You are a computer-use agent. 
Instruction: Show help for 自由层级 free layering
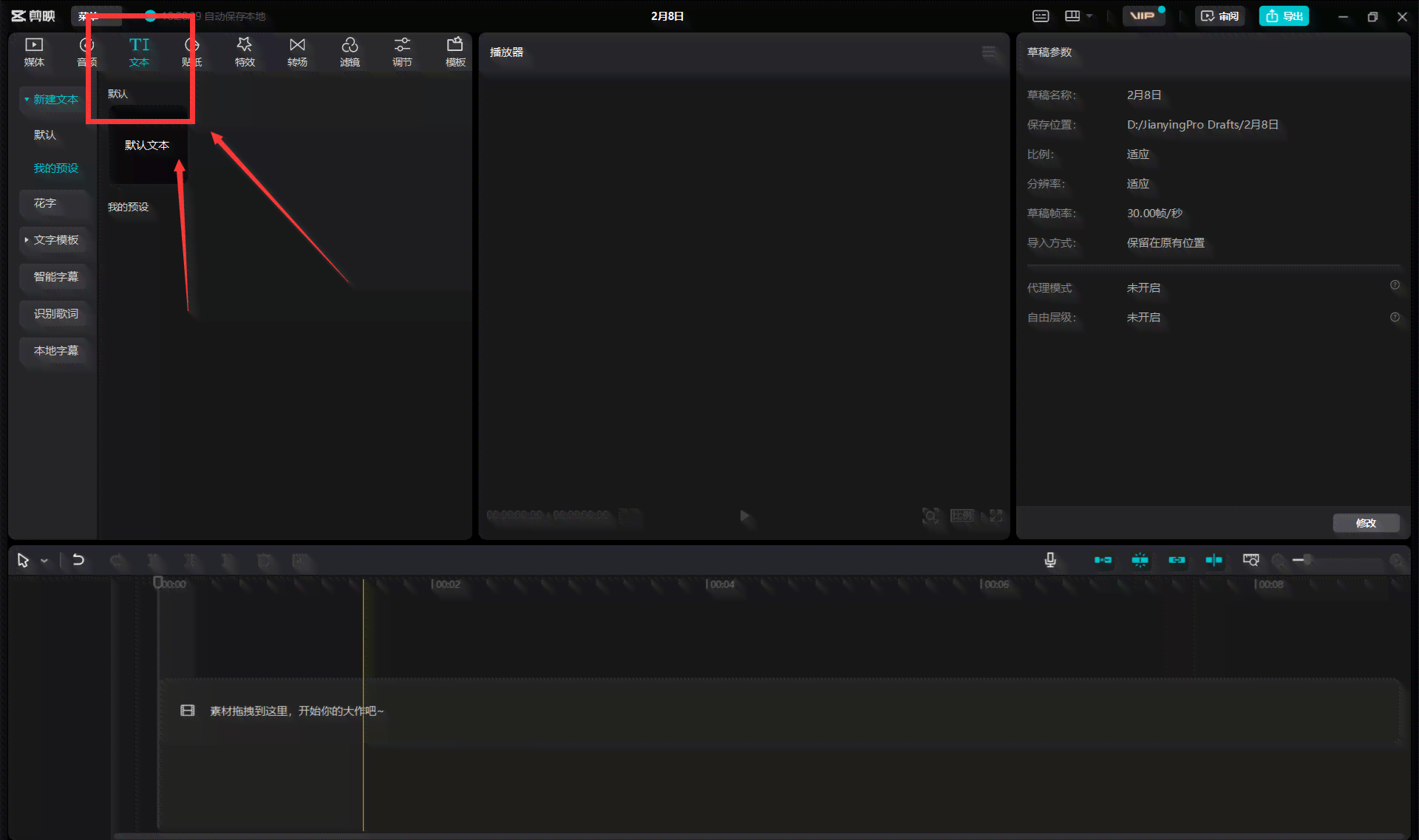[1395, 318]
